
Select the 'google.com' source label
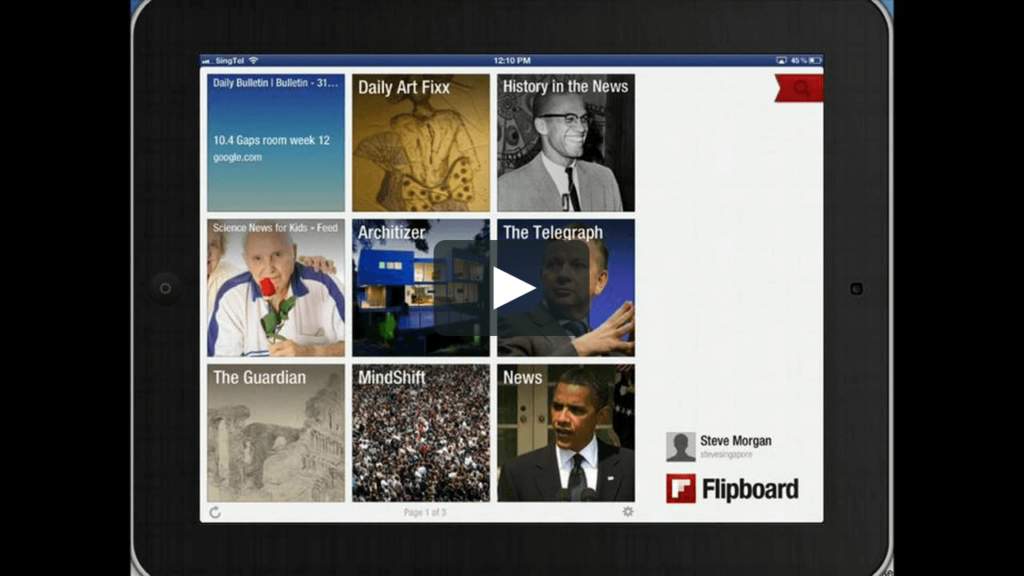coord(237,157)
